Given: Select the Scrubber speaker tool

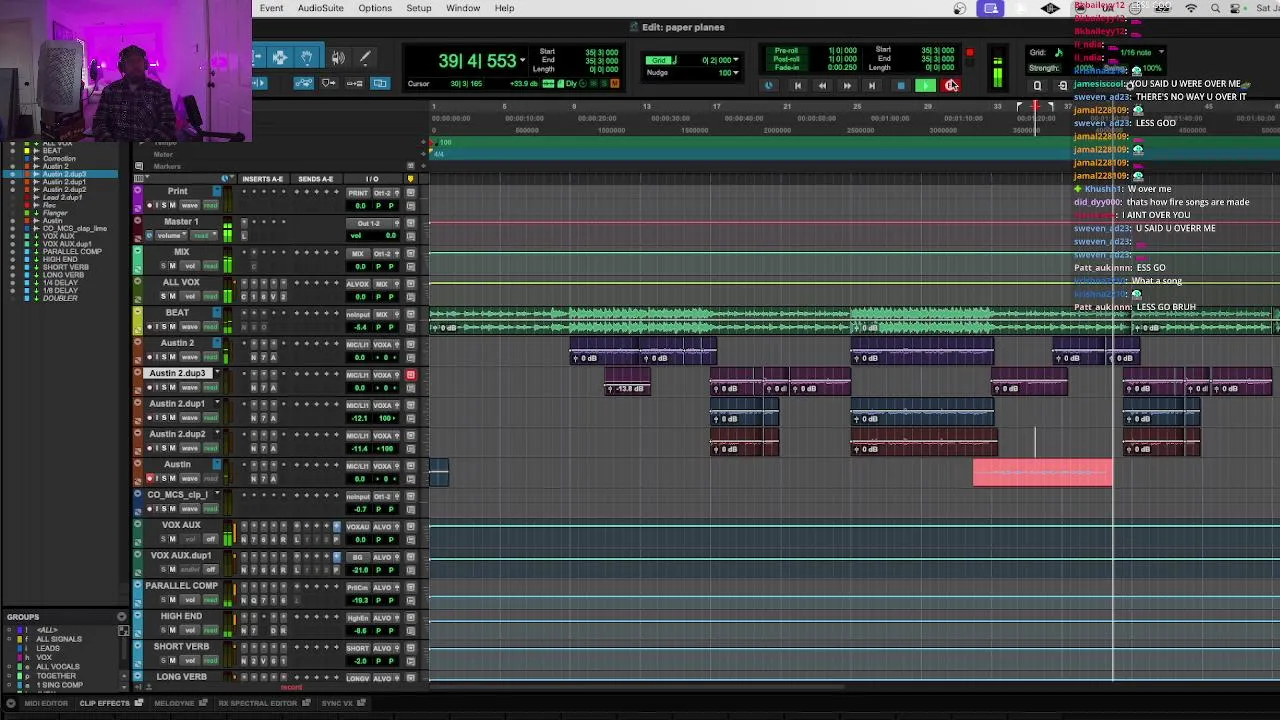Looking at the screenshot, I should point(338,58).
